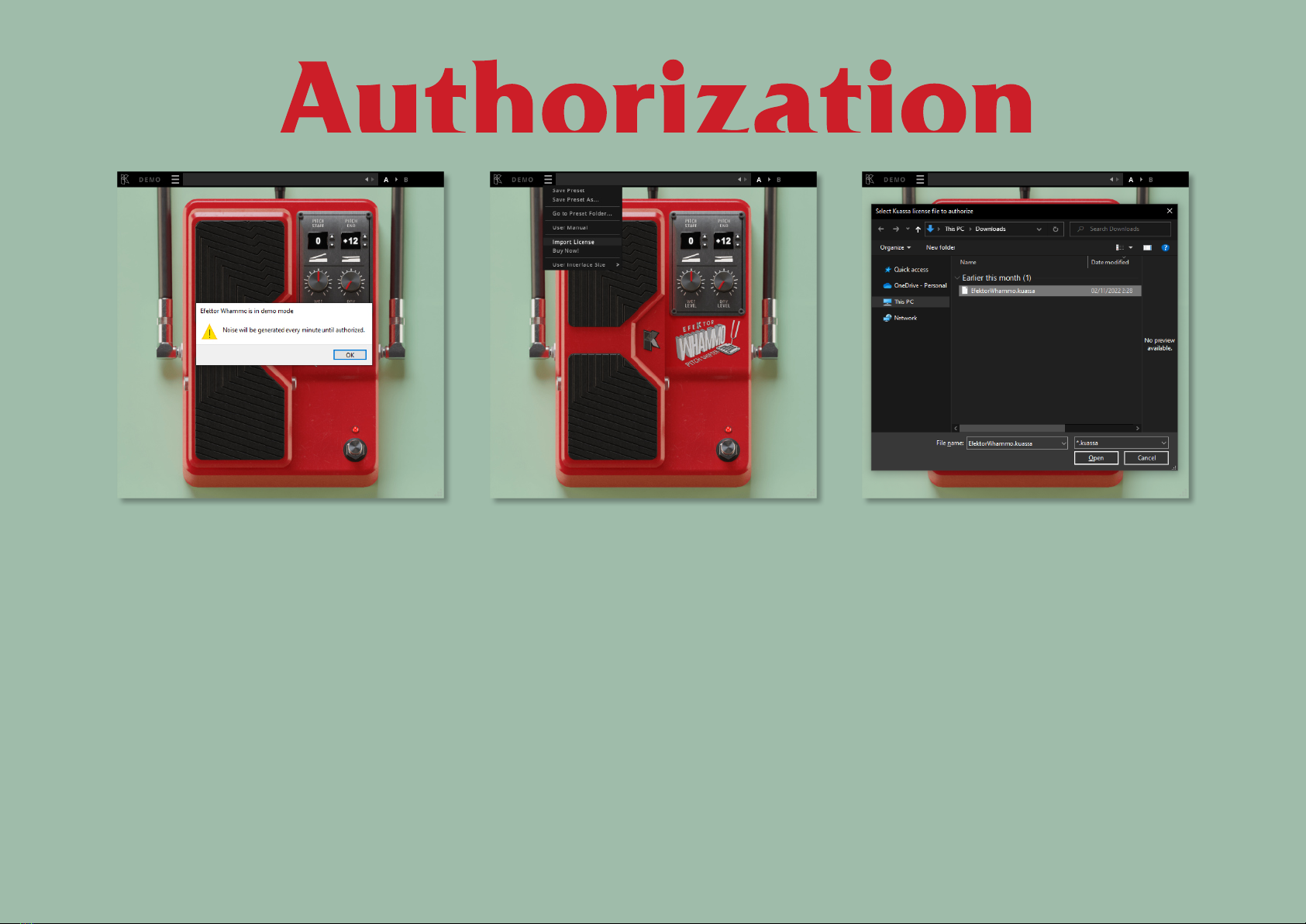Decrease Pitch Start in the open-menu screenshot
This screenshot has height=924, width=1306.
click(705, 245)
